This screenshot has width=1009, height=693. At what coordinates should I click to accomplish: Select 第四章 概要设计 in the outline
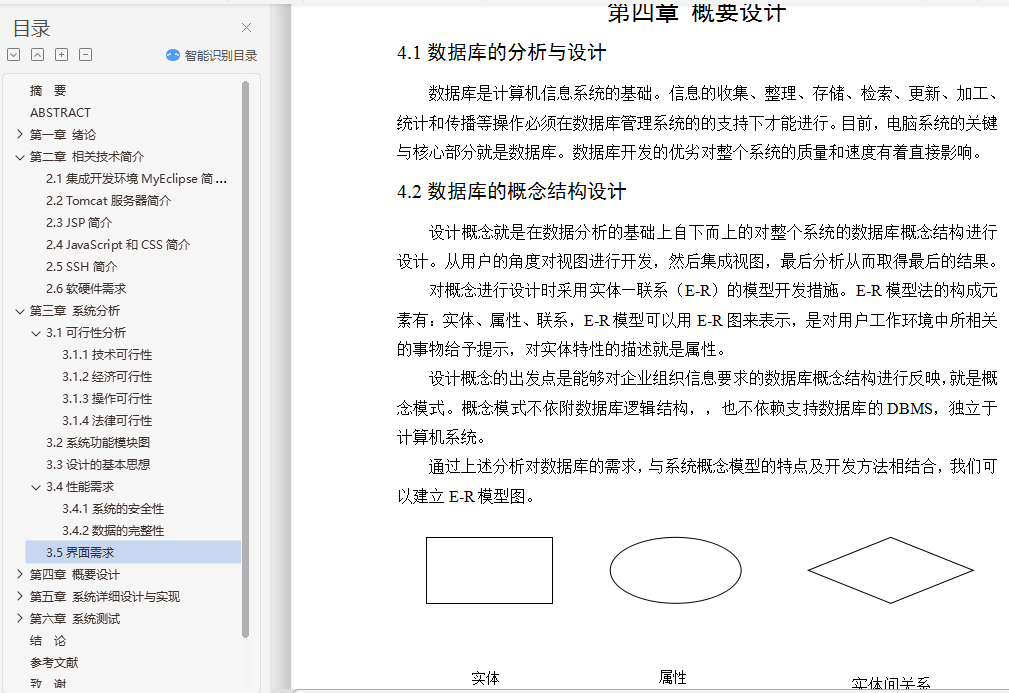pos(75,575)
